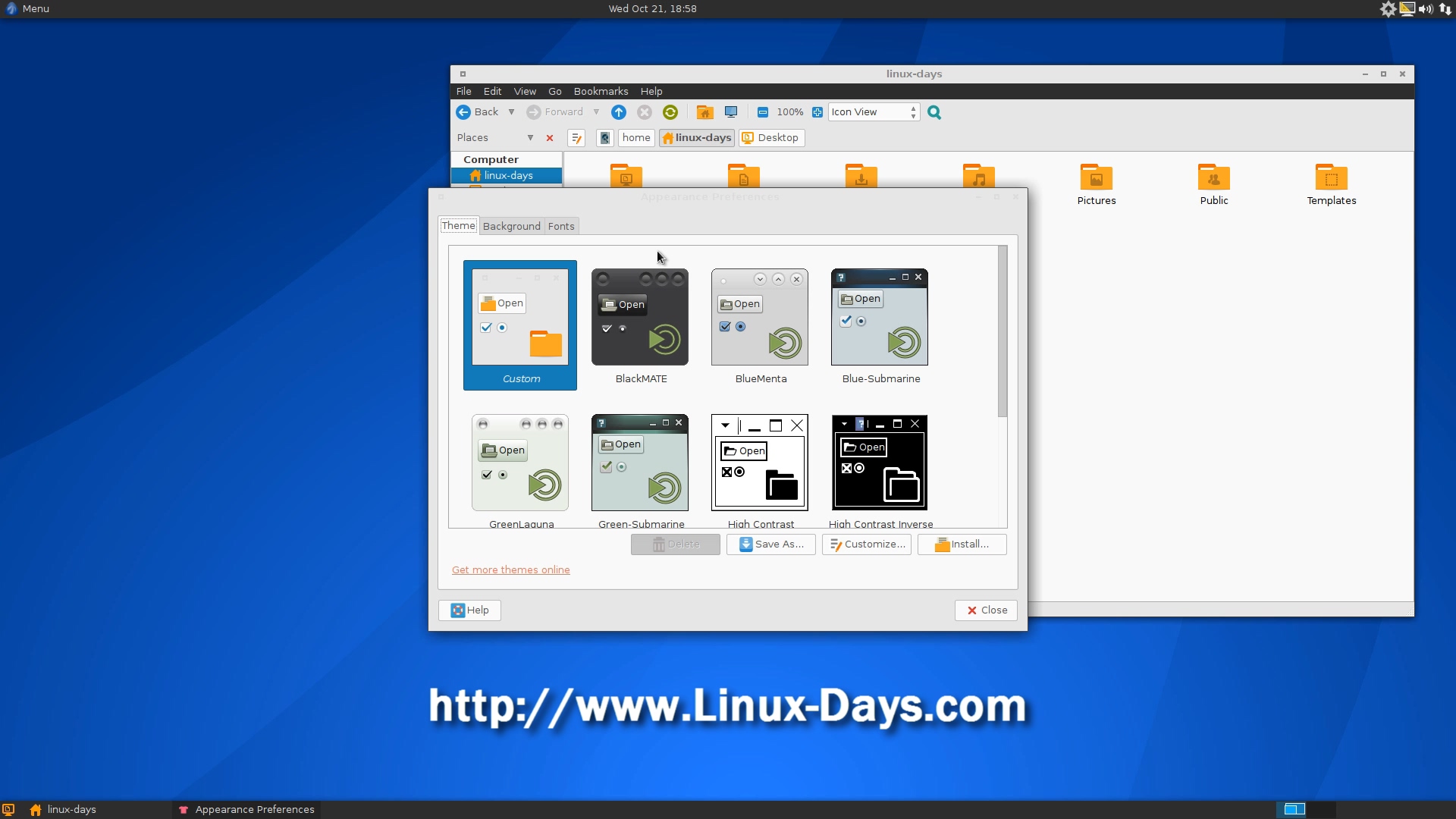The width and height of the screenshot is (1456, 819).
Task: Open Help in Appearance Preferences
Action: (x=469, y=610)
